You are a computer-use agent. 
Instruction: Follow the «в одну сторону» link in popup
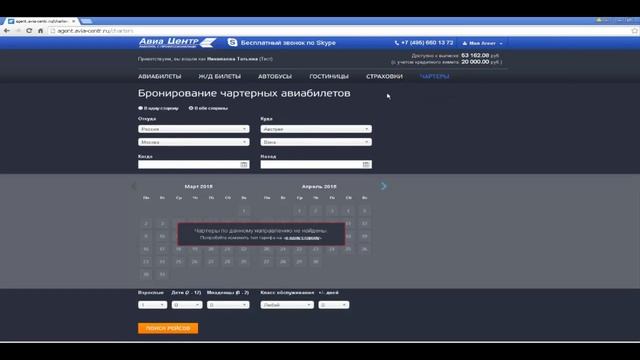302,238
